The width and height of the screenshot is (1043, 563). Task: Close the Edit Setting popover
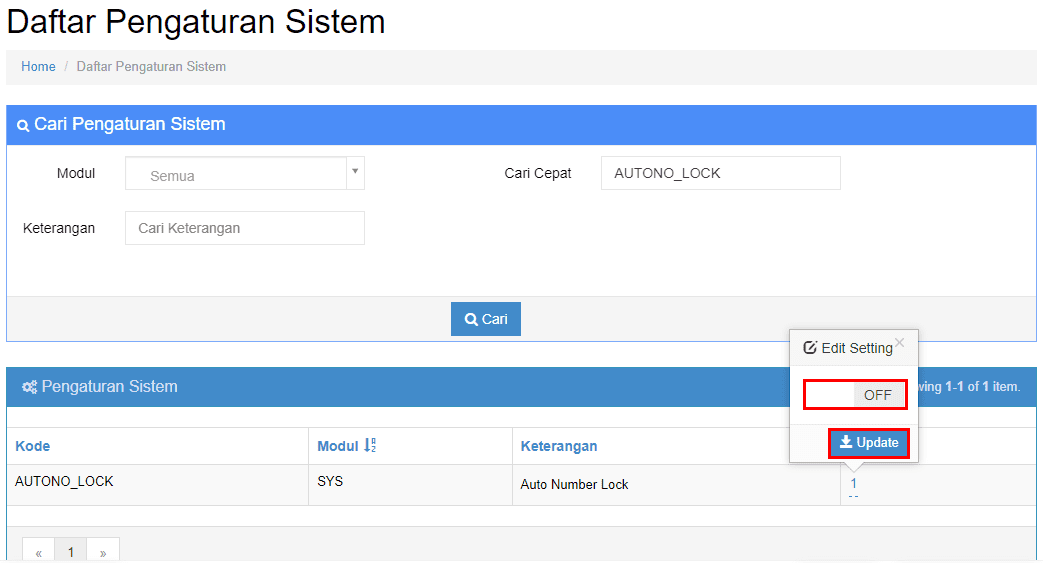coord(900,343)
